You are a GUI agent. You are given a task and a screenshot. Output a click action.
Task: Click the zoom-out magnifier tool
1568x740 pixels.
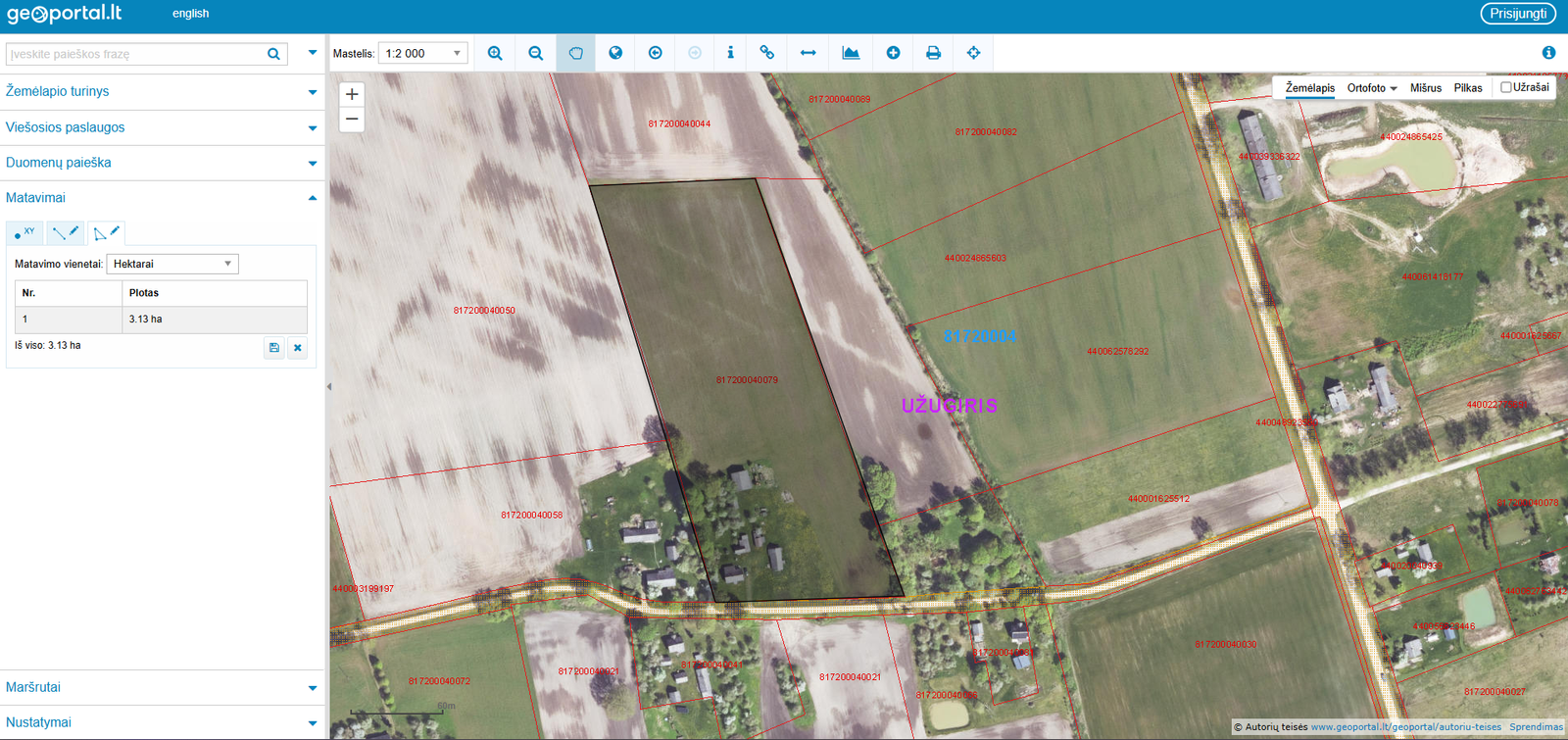[535, 53]
